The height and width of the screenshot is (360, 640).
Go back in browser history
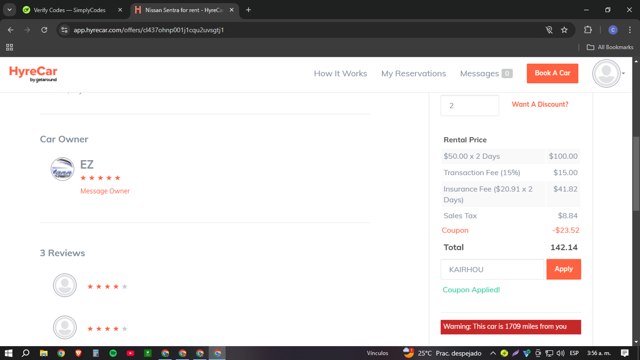11,30
